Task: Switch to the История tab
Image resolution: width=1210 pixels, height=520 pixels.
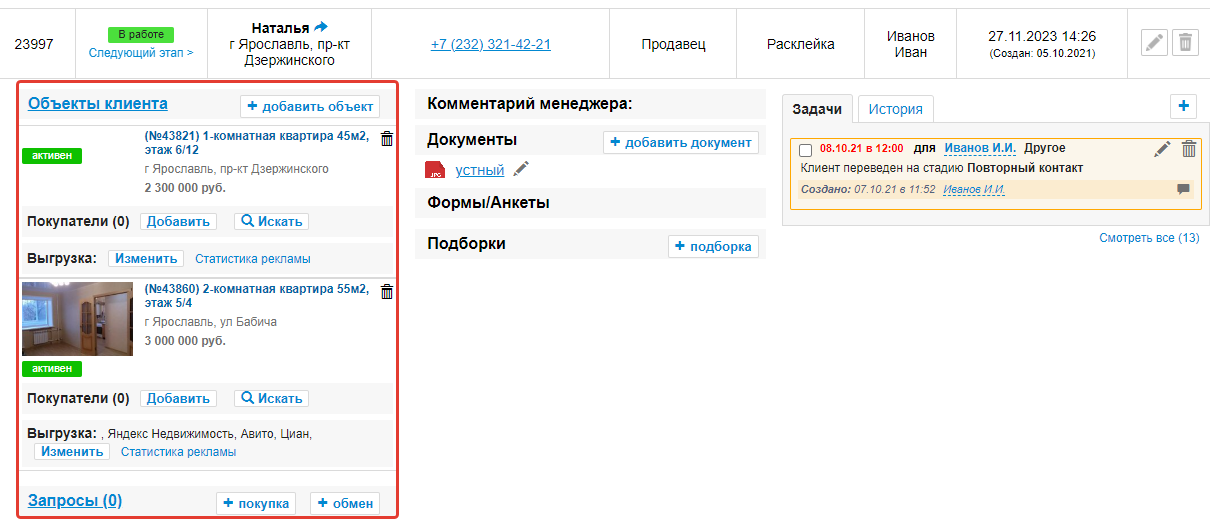Action: tap(895, 109)
